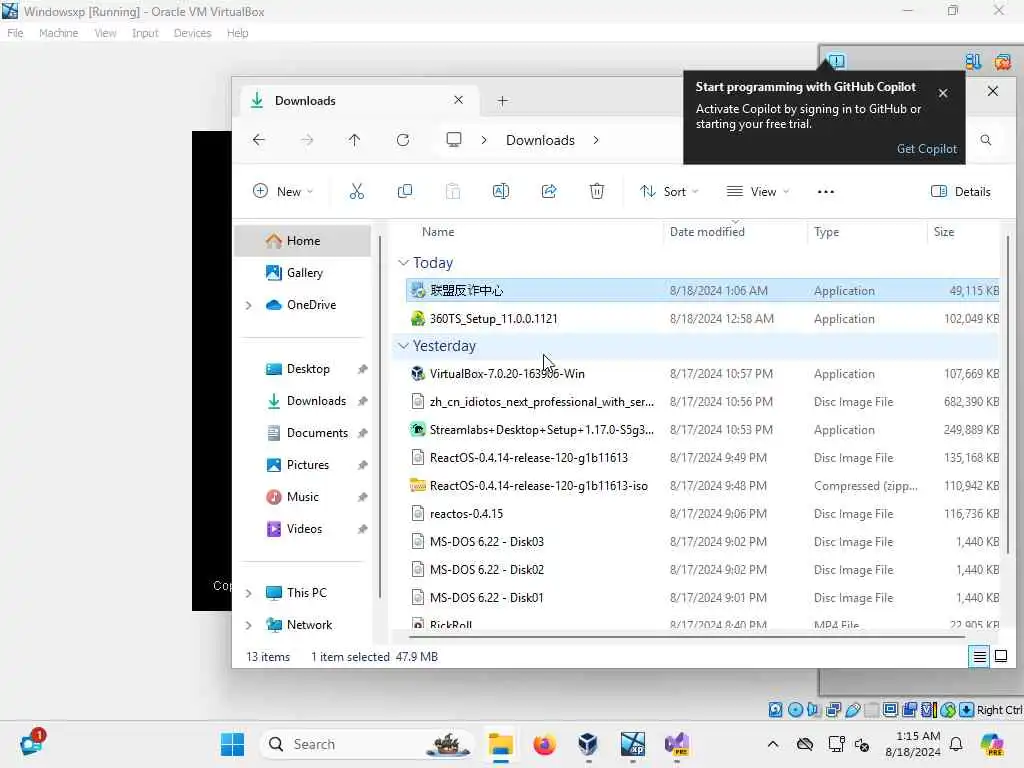This screenshot has height=768, width=1024.
Task: Open Visual Studio from taskbar
Action: click(677, 744)
